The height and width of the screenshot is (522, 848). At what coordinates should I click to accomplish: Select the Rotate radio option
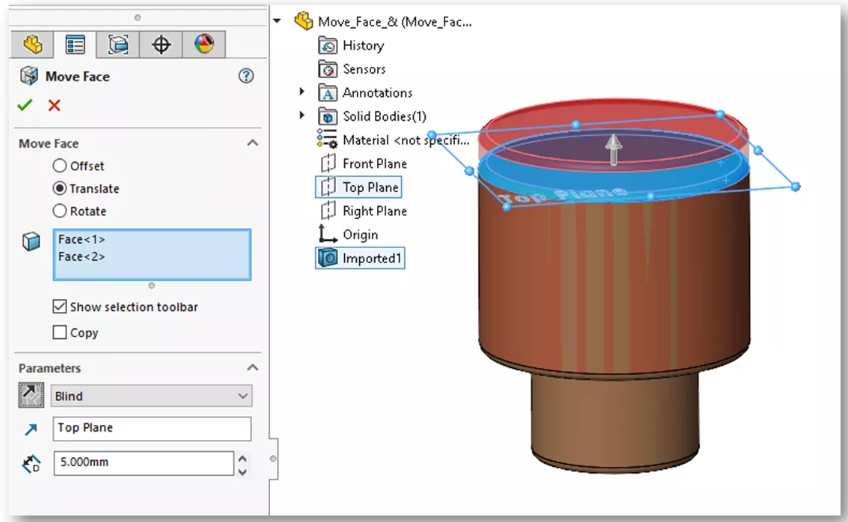(x=59, y=211)
